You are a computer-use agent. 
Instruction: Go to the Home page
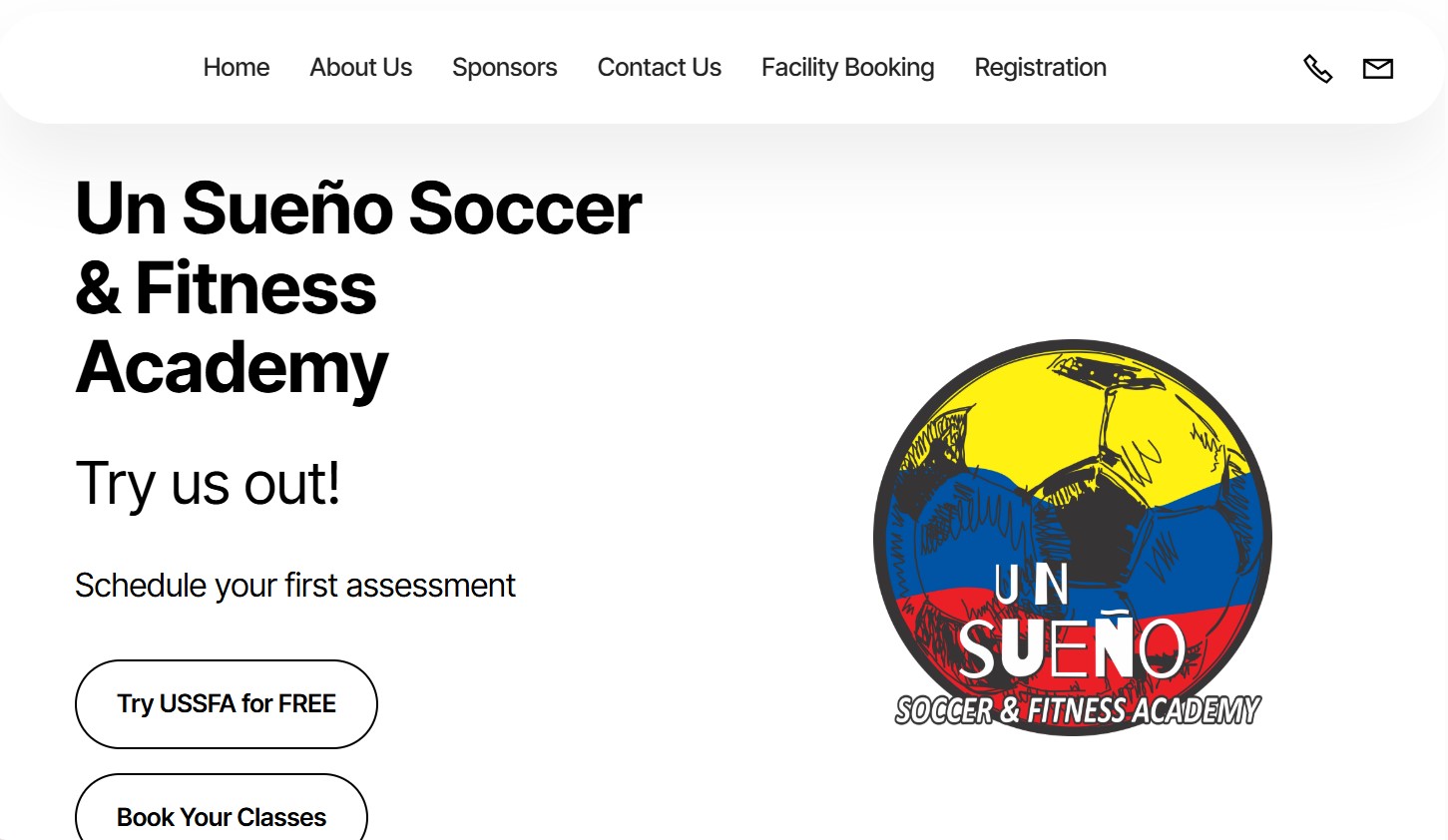237,67
